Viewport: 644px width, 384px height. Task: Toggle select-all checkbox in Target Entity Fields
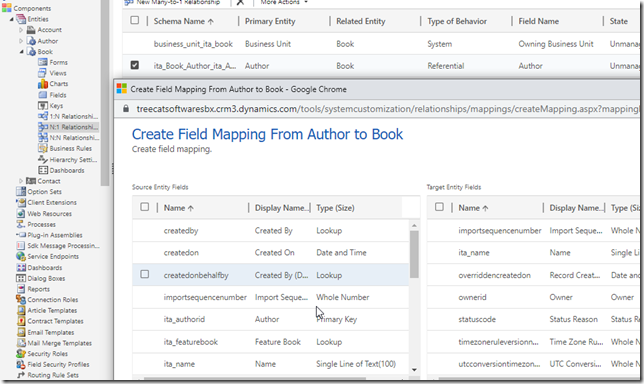pyautogui.click(x=439, y=207)
